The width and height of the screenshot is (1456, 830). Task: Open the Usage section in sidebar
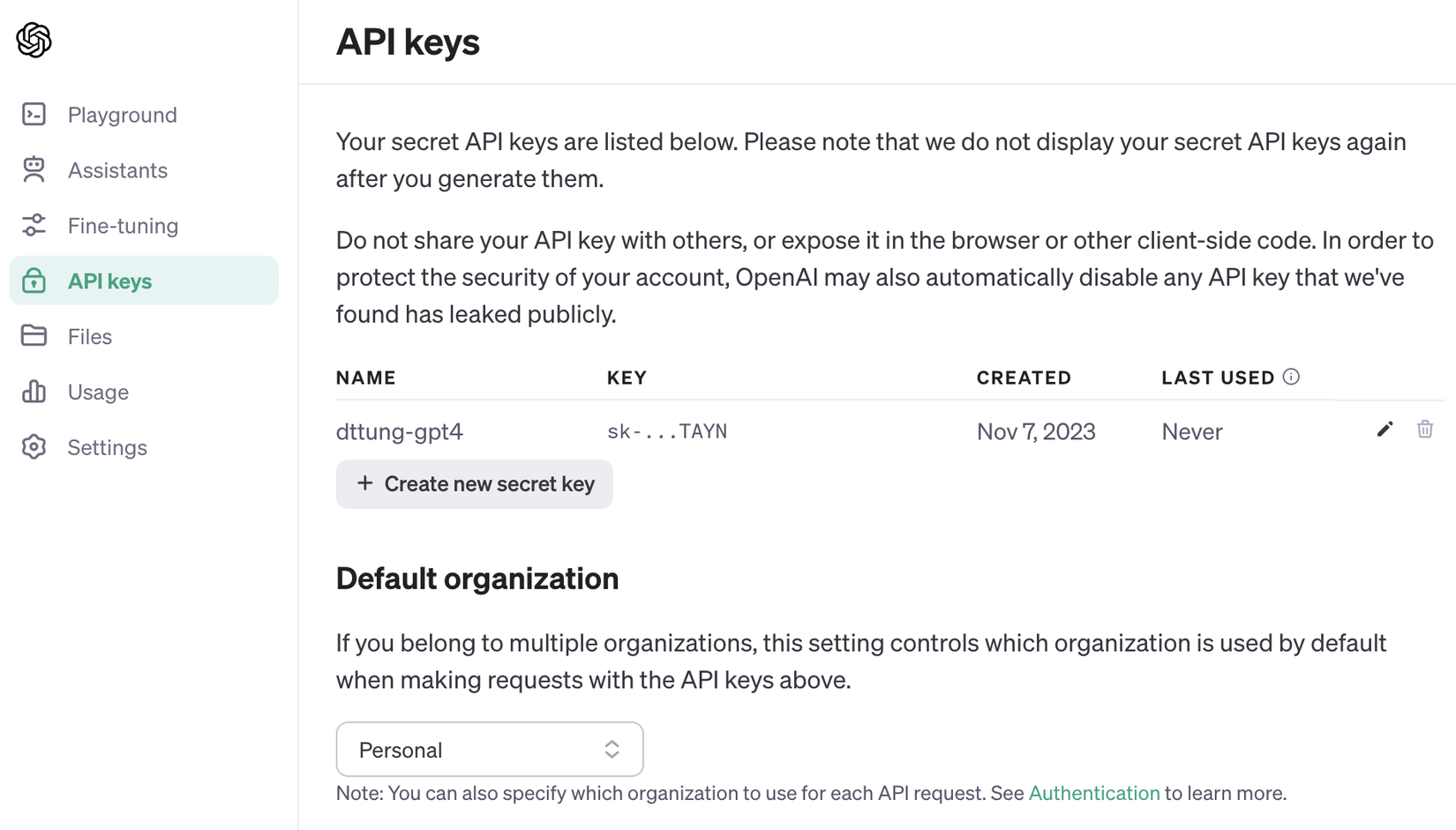point(98,392)
